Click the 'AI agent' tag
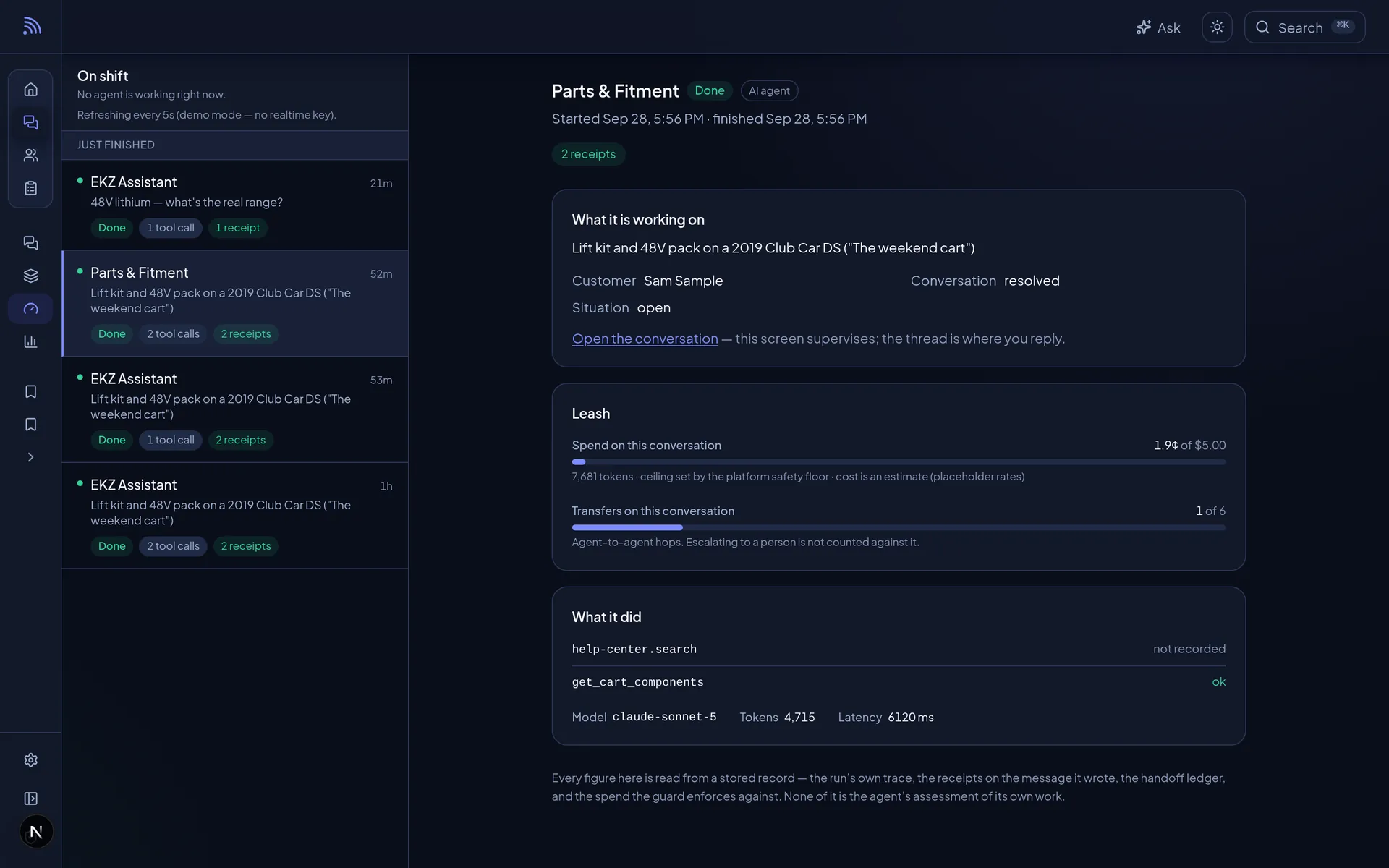 coord(769,90)
